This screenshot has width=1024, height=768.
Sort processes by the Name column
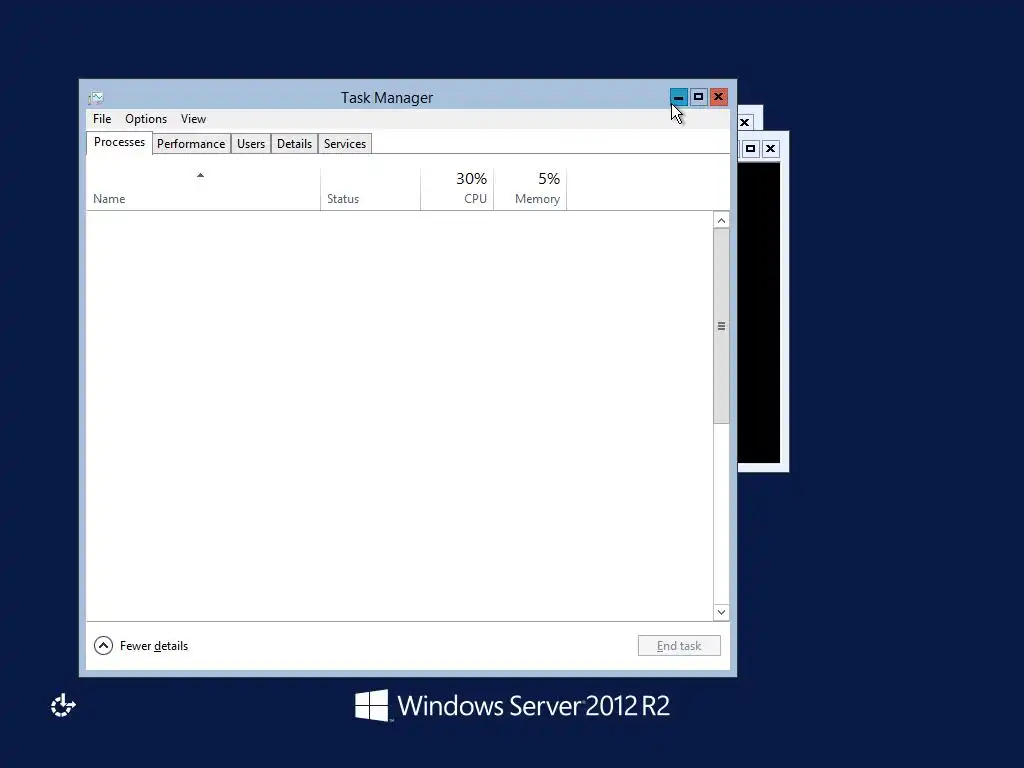(x=203, y=189)
